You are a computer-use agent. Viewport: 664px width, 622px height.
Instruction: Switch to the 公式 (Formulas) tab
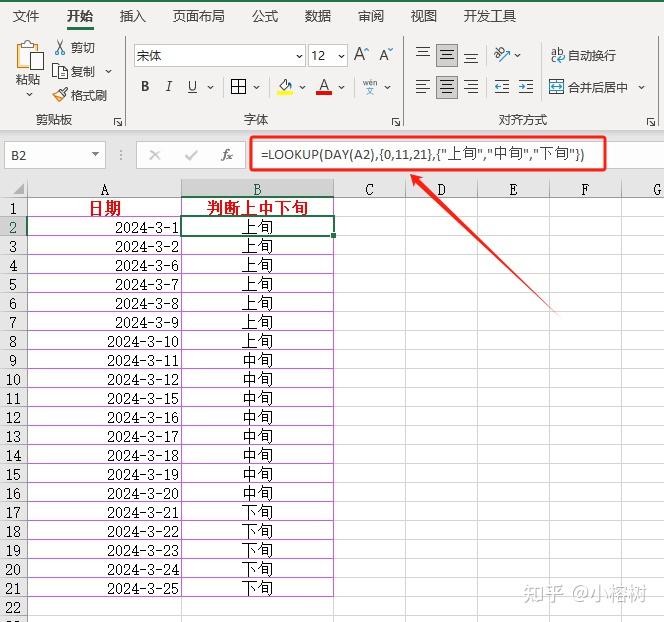click(265, 16)
